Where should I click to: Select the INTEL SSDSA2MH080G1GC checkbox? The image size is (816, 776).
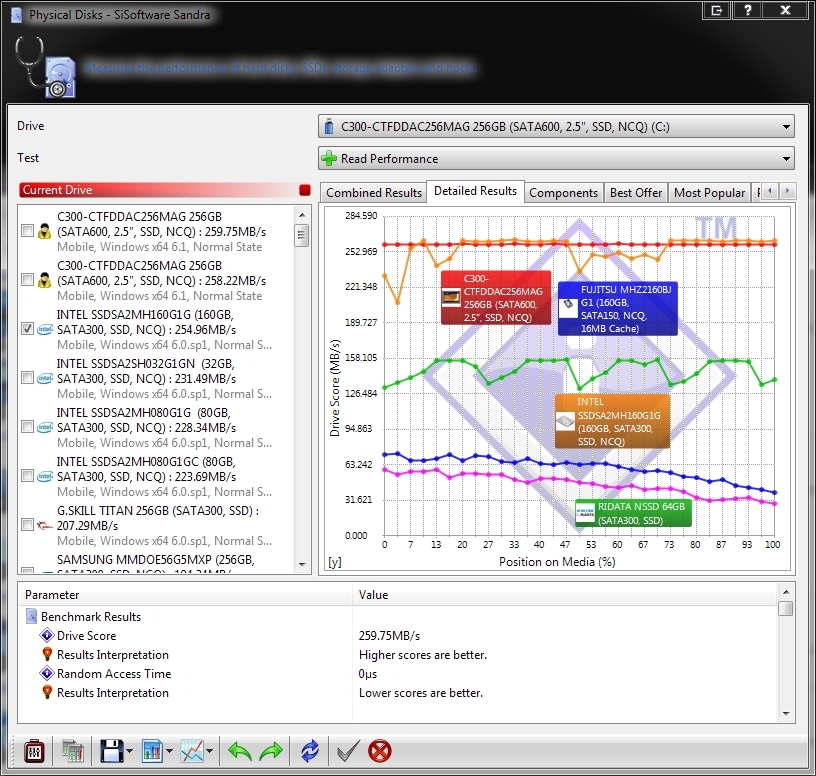tap(28, 476)
